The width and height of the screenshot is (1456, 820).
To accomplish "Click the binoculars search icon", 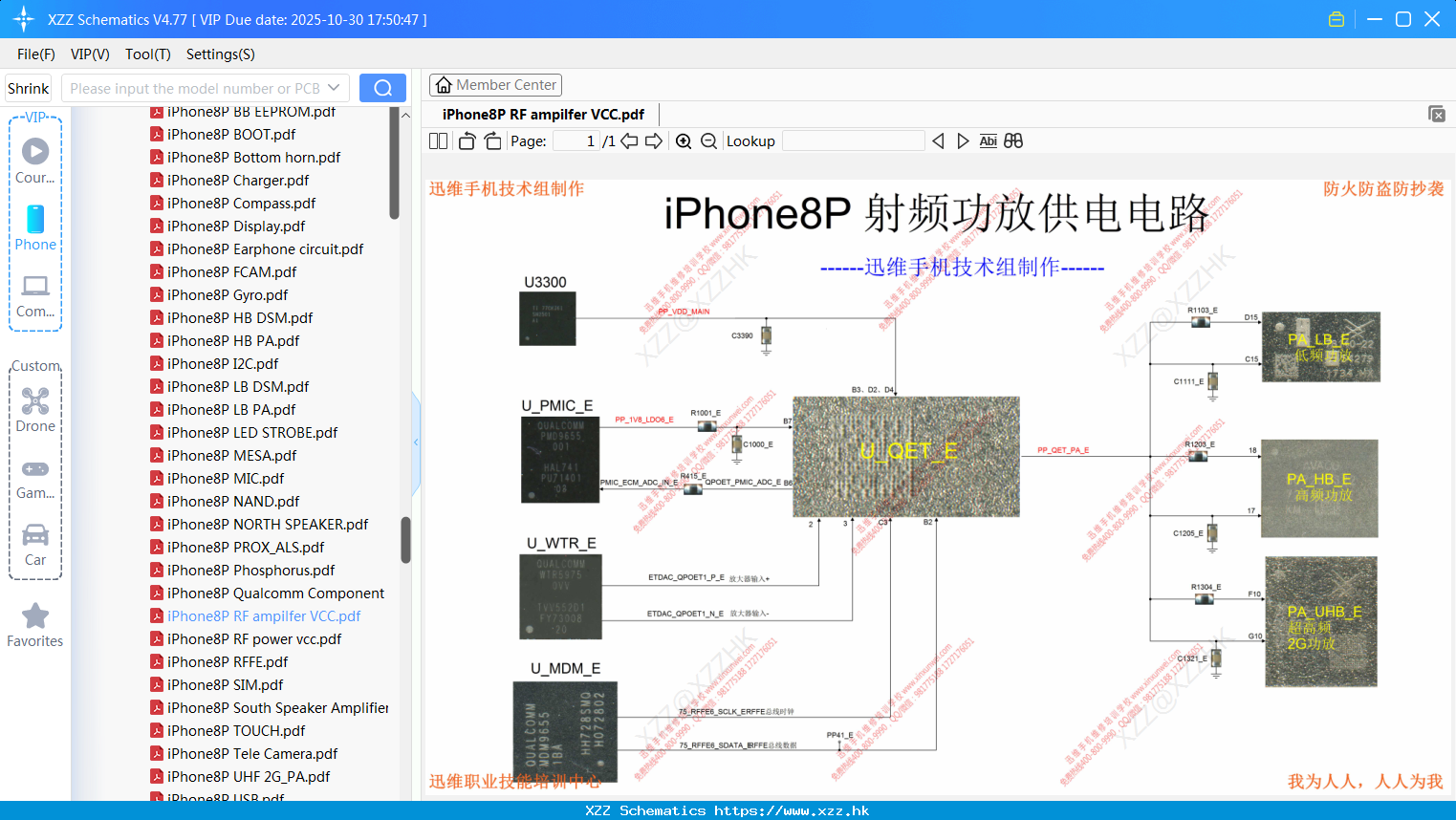I will (1013, 141).
